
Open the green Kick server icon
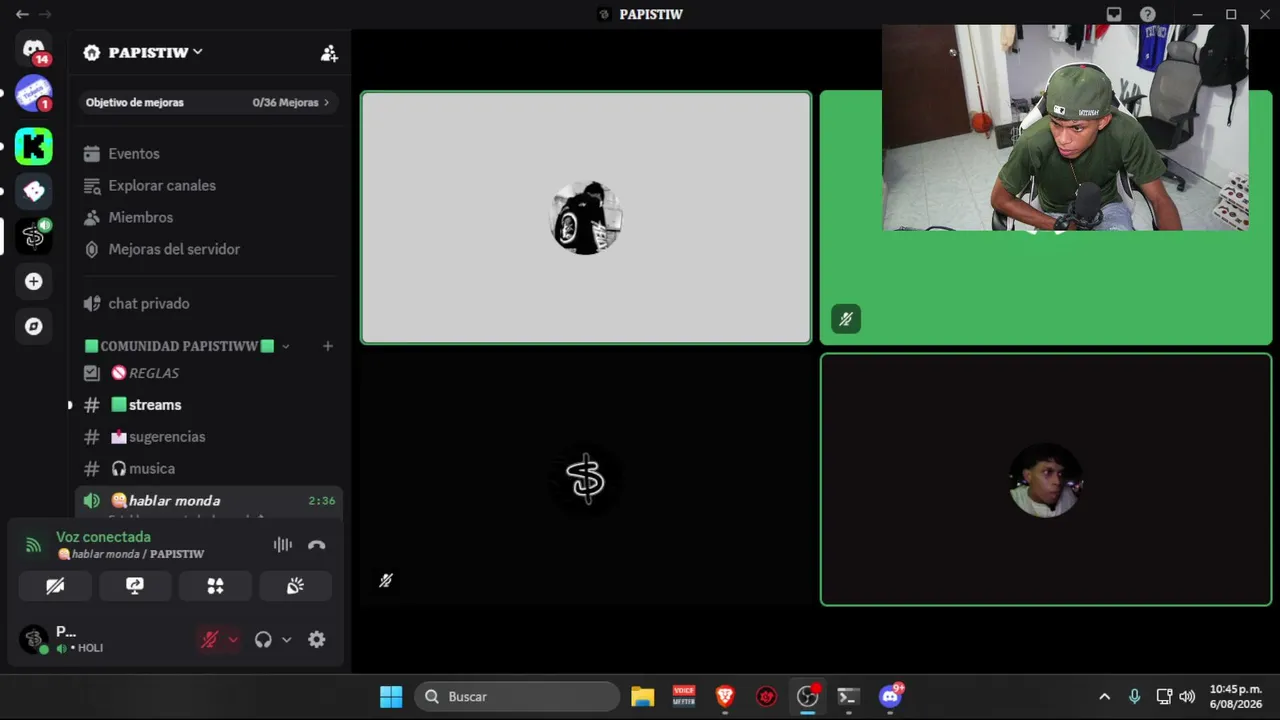click(x=34, y=146)
